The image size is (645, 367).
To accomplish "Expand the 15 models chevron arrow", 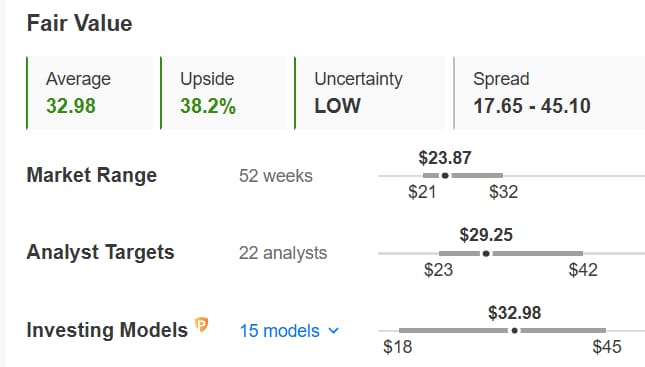I will click(334, 330).
